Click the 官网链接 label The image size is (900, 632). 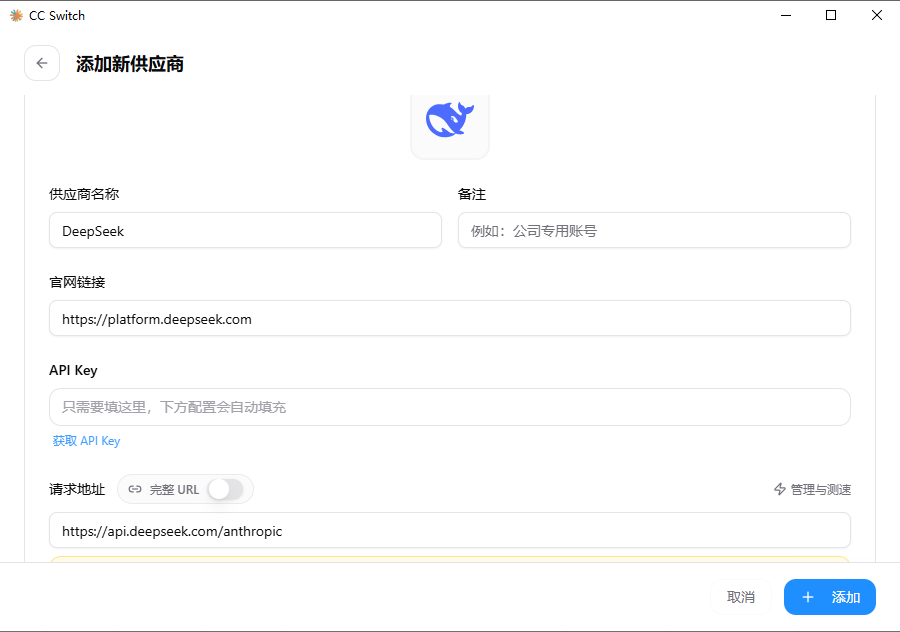click(x=77, y=282)
